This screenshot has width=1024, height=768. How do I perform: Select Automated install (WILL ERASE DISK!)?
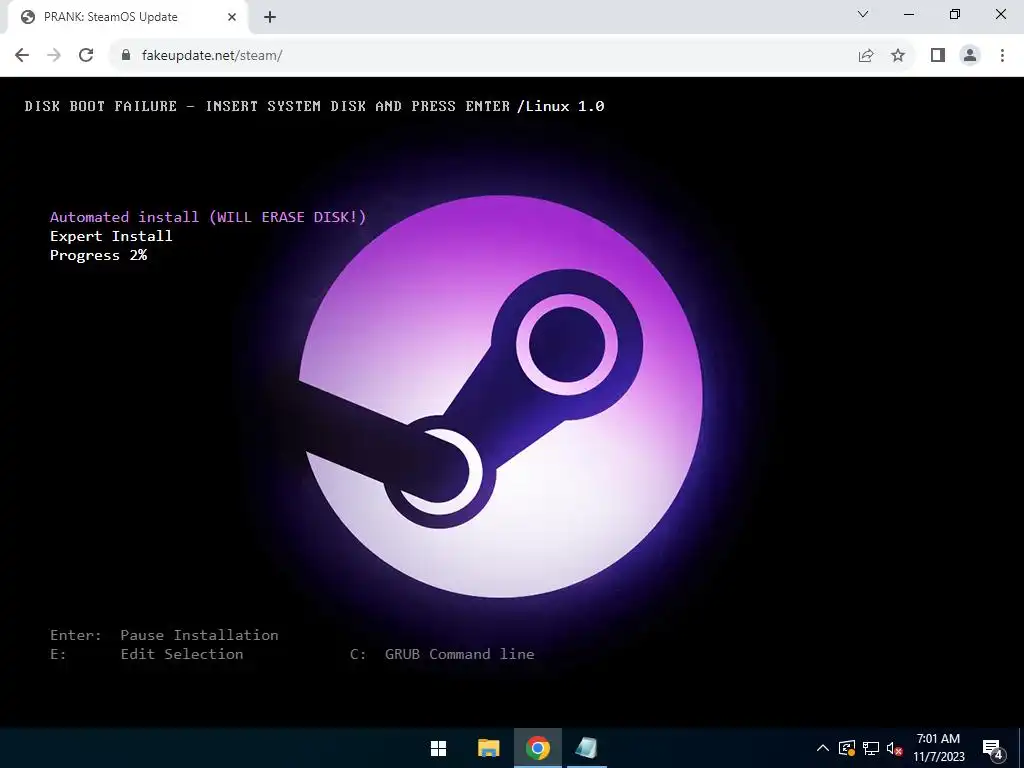pyautogui.click(x=208, y=217)
